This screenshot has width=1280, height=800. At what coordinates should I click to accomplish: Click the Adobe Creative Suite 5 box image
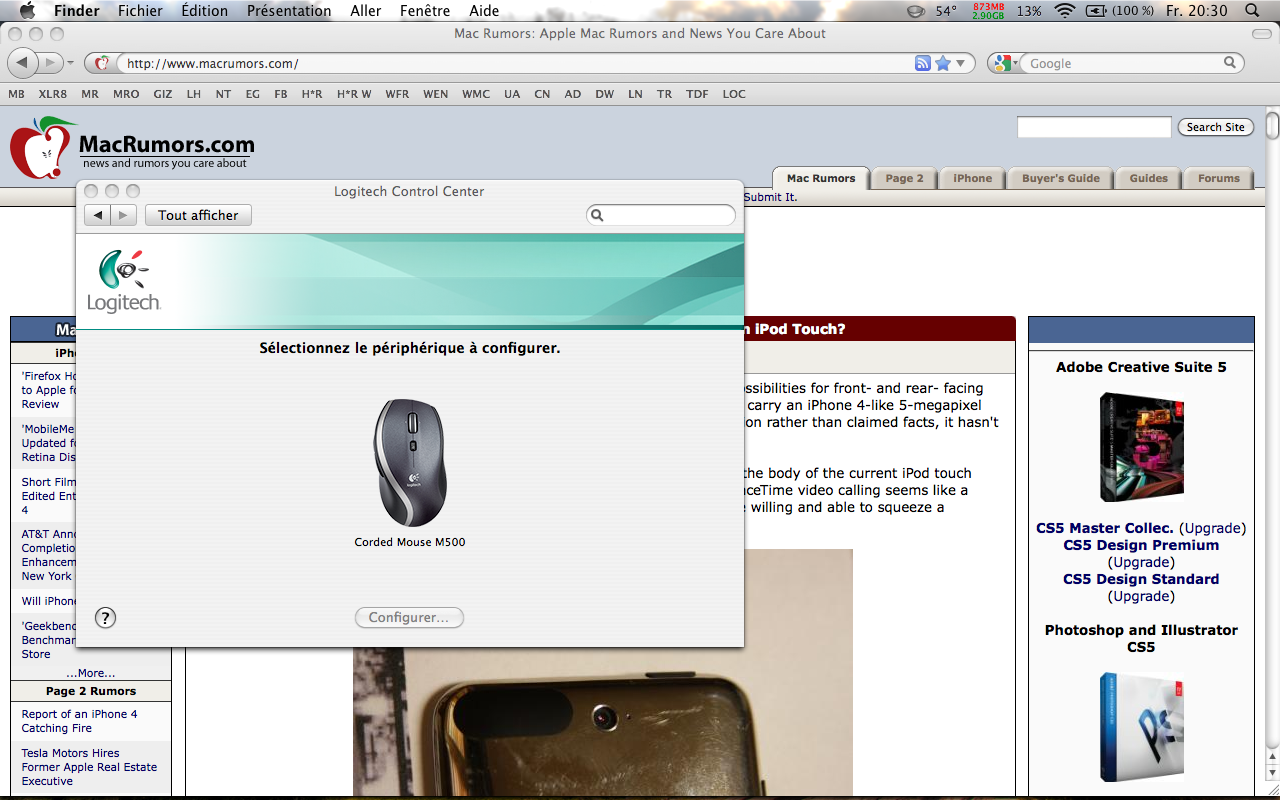pos(1141,447)
